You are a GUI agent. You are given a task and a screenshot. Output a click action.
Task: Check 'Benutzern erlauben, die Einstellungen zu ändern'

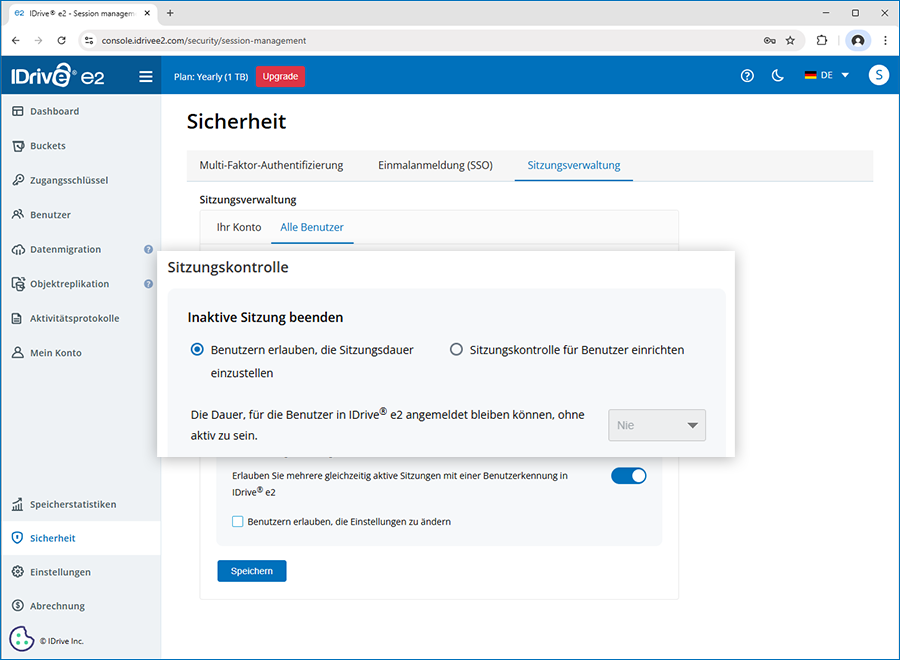point(238,521)
